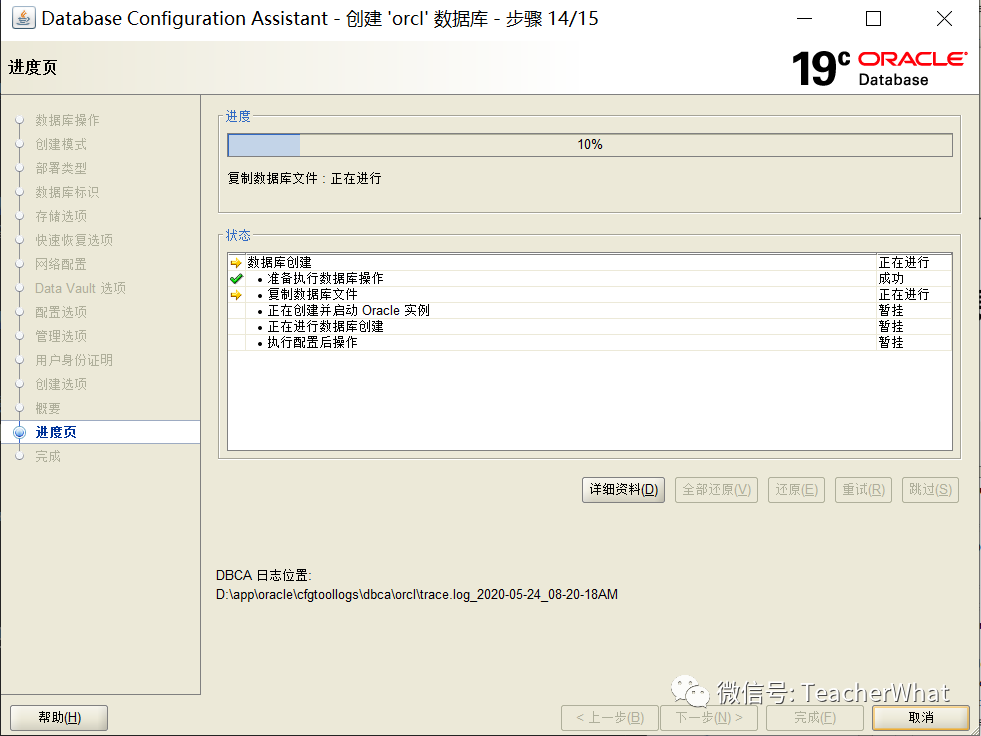Viewport: 981px width, 736px height.
Task: Select the 配置选项 step
Action: point(61,312)
